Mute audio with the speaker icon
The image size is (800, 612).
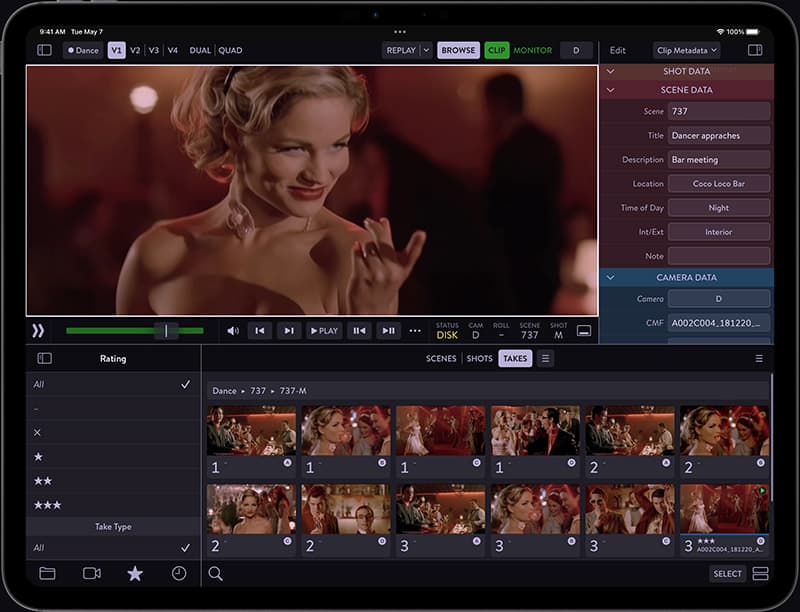(234, 330)
